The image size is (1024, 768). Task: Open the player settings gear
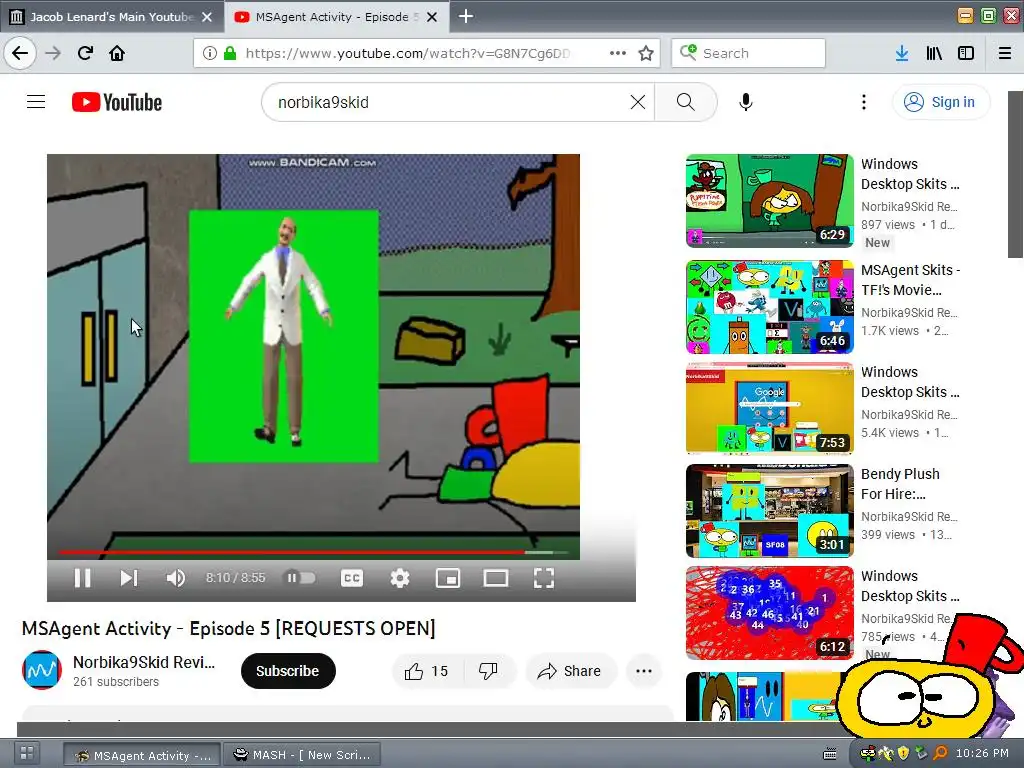pyautogui.click(x=400, y=578)
